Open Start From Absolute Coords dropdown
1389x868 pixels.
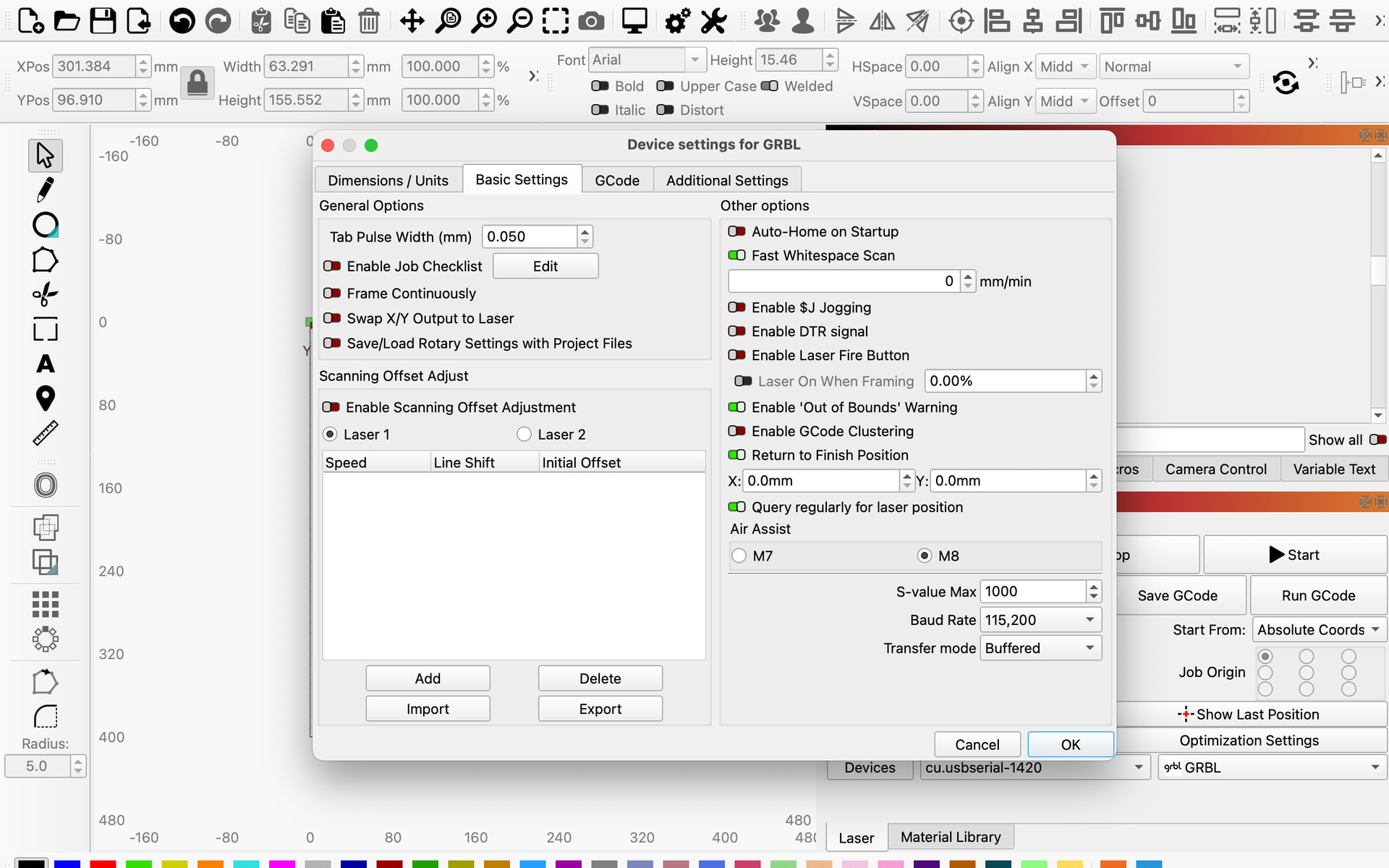[1318, 630]
